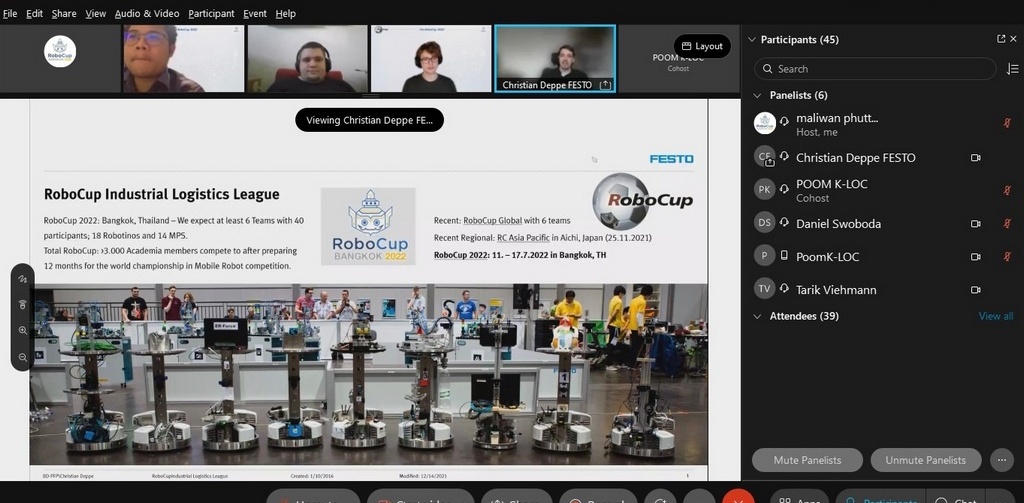Click PoomK-LOC's camera icon
1024x503 pixels.
click(x=976, y=257)
